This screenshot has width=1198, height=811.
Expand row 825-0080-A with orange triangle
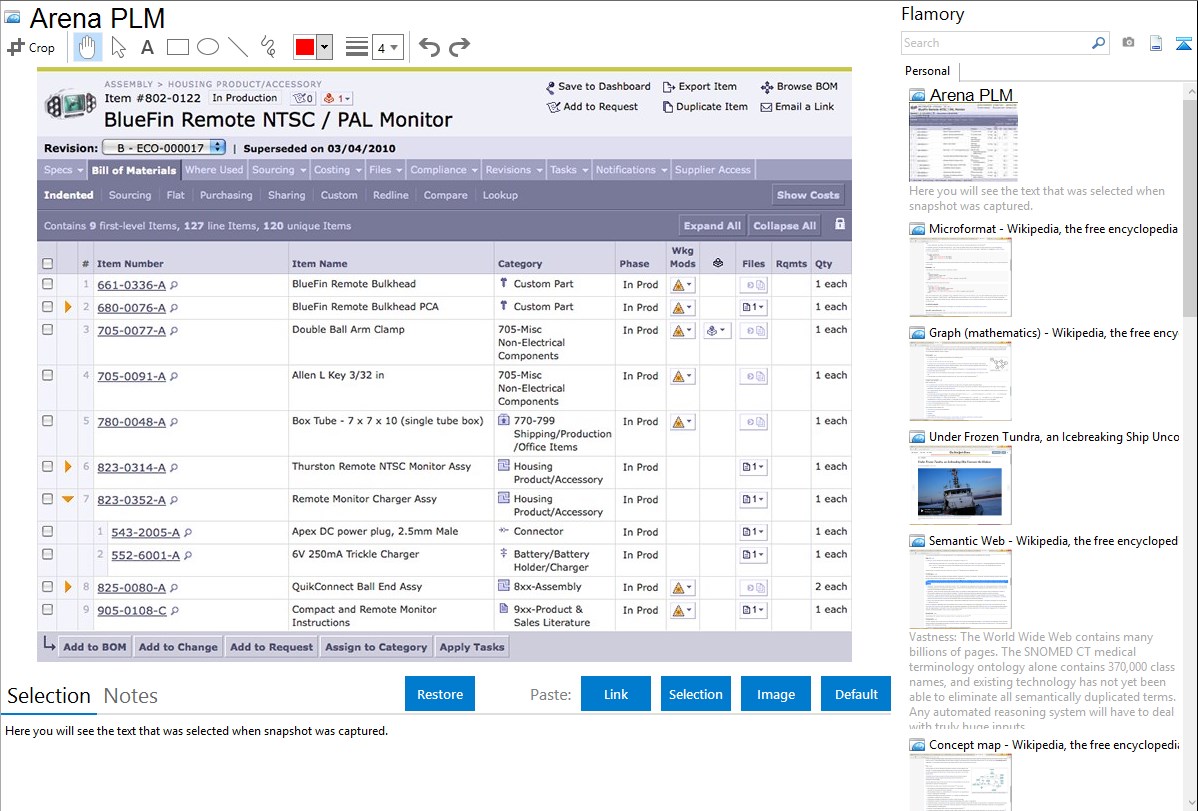68,586
